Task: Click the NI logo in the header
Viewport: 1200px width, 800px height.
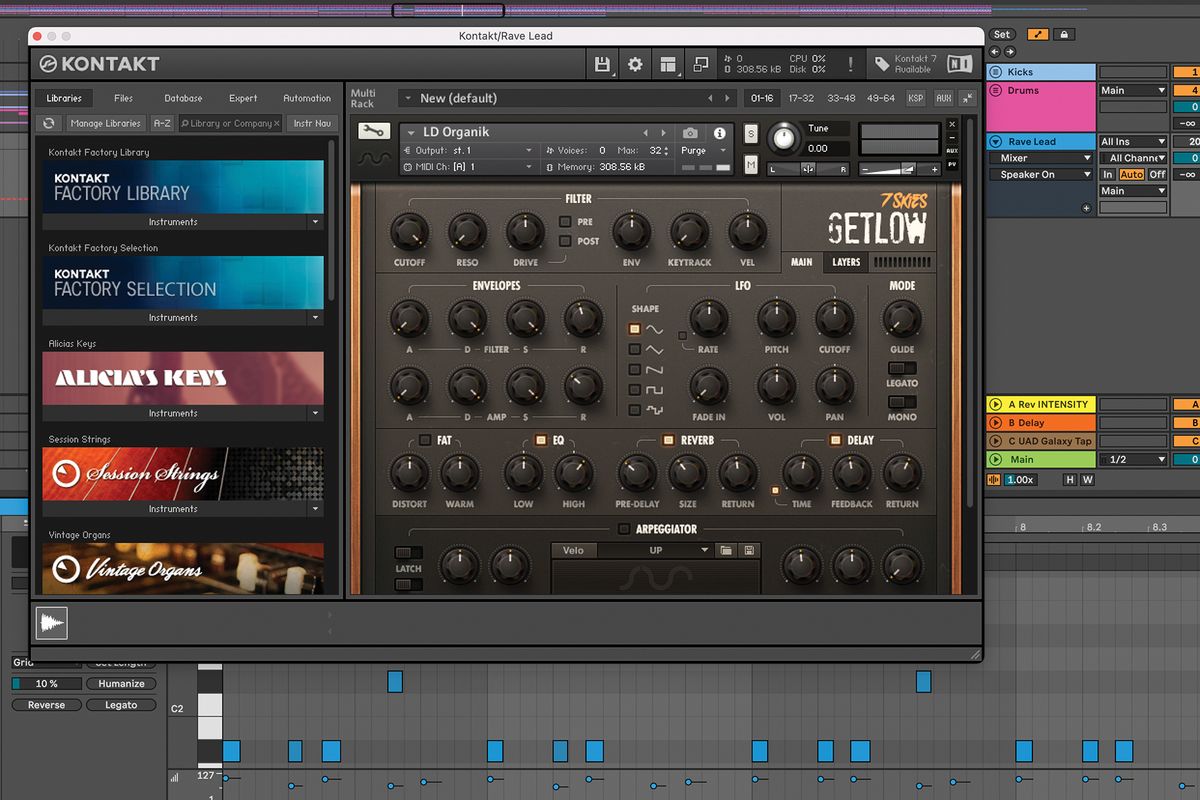Action: click(959, 63)
